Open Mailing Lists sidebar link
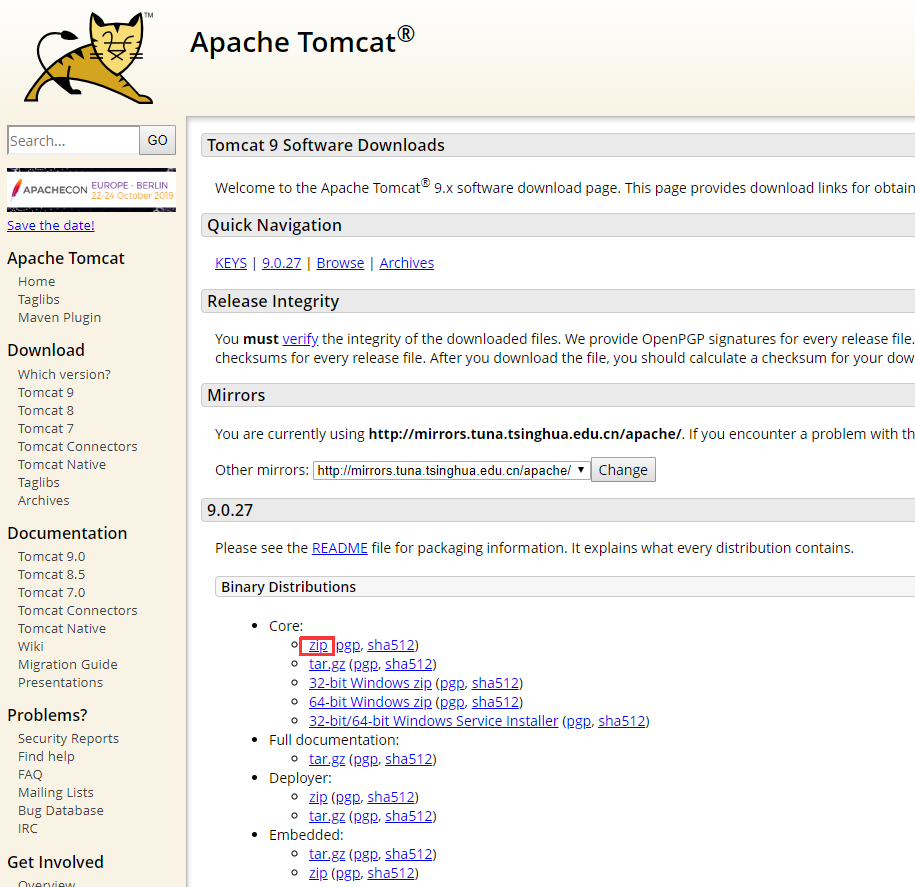The width and height of the screenshot is (915, 887). point(55,792)
